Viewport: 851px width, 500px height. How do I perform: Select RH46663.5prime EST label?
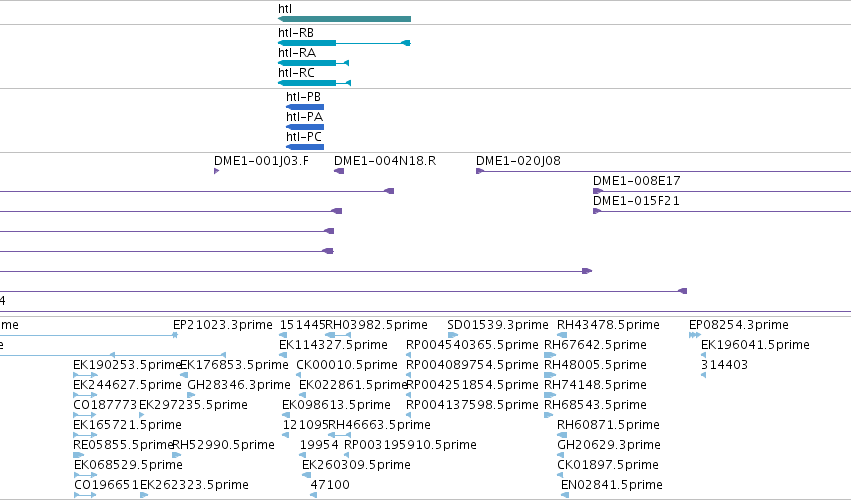pyautogui.click(x=379, y=425)
